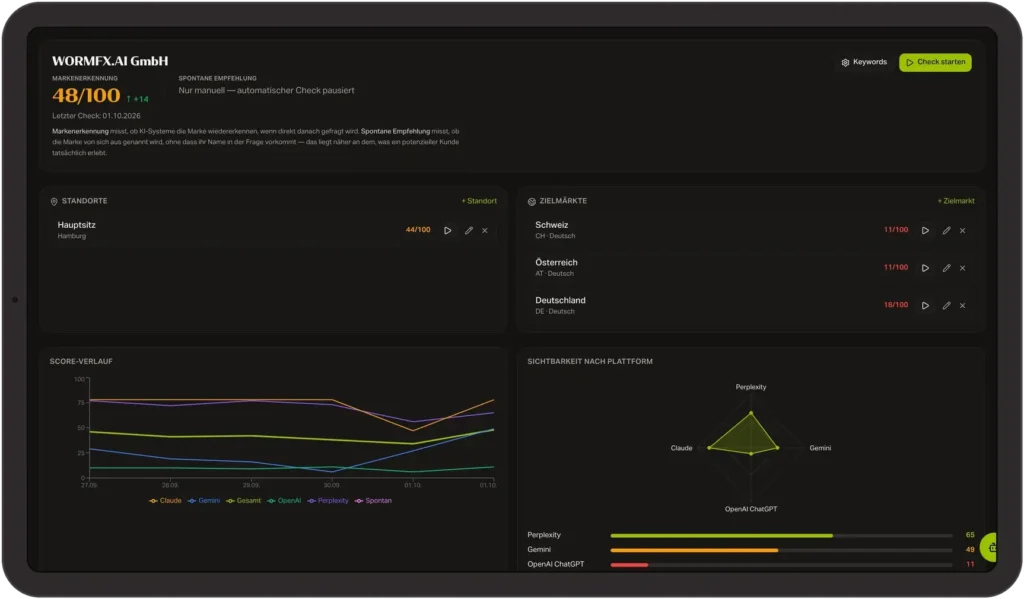
Task: Delete the Deutschland target market
Action: point(963,306)
